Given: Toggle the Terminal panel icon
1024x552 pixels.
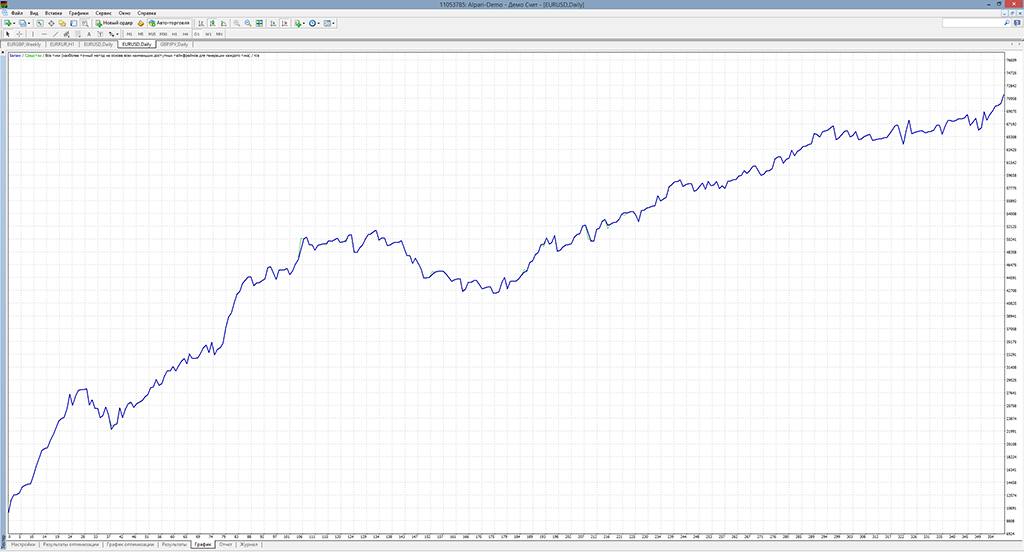Looking at the screenshot, I should 73,23.
